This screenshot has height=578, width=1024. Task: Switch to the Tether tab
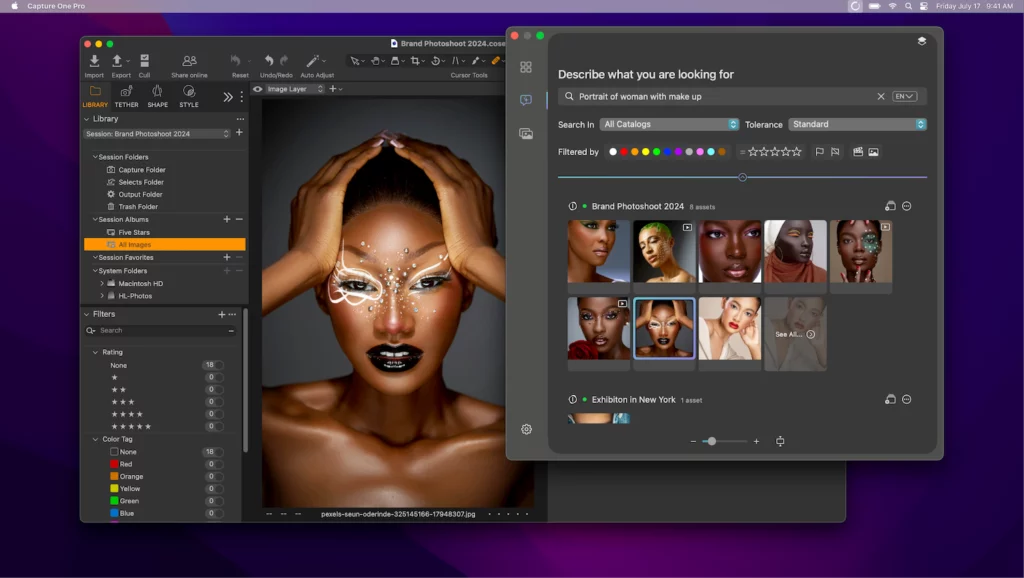point(126,96)
